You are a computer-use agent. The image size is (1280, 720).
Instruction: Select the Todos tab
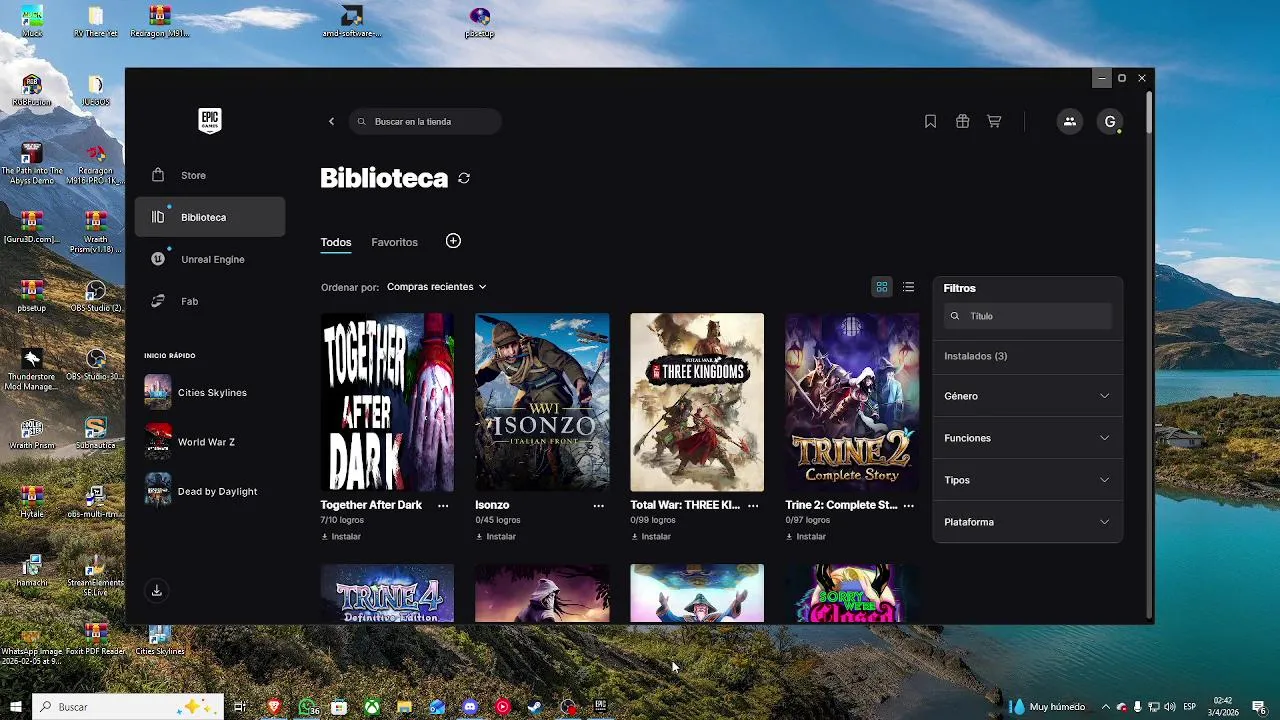coord(336,242)
